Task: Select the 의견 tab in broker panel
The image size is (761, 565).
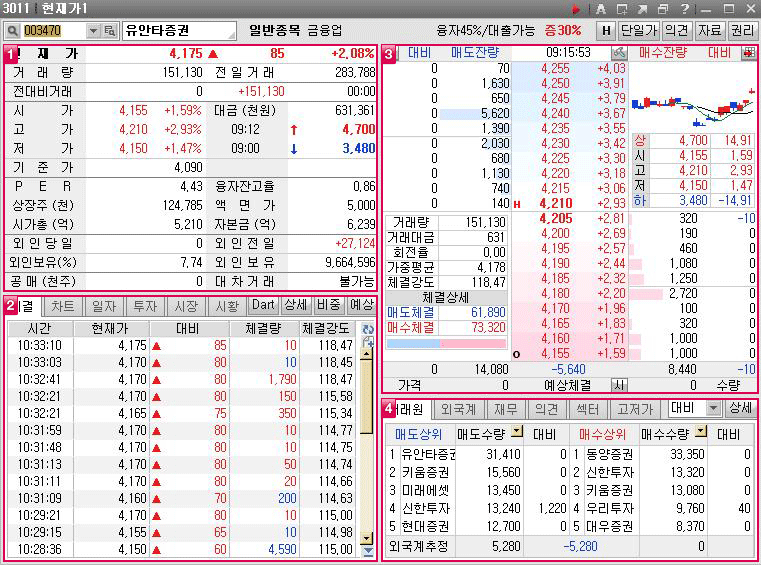Action: pos(546,409)
